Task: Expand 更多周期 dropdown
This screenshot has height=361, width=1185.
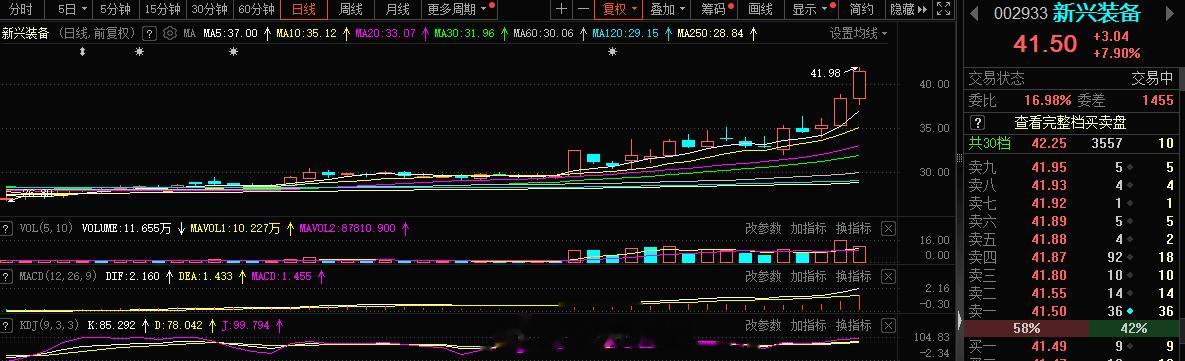Action: (x=458, y=9)
